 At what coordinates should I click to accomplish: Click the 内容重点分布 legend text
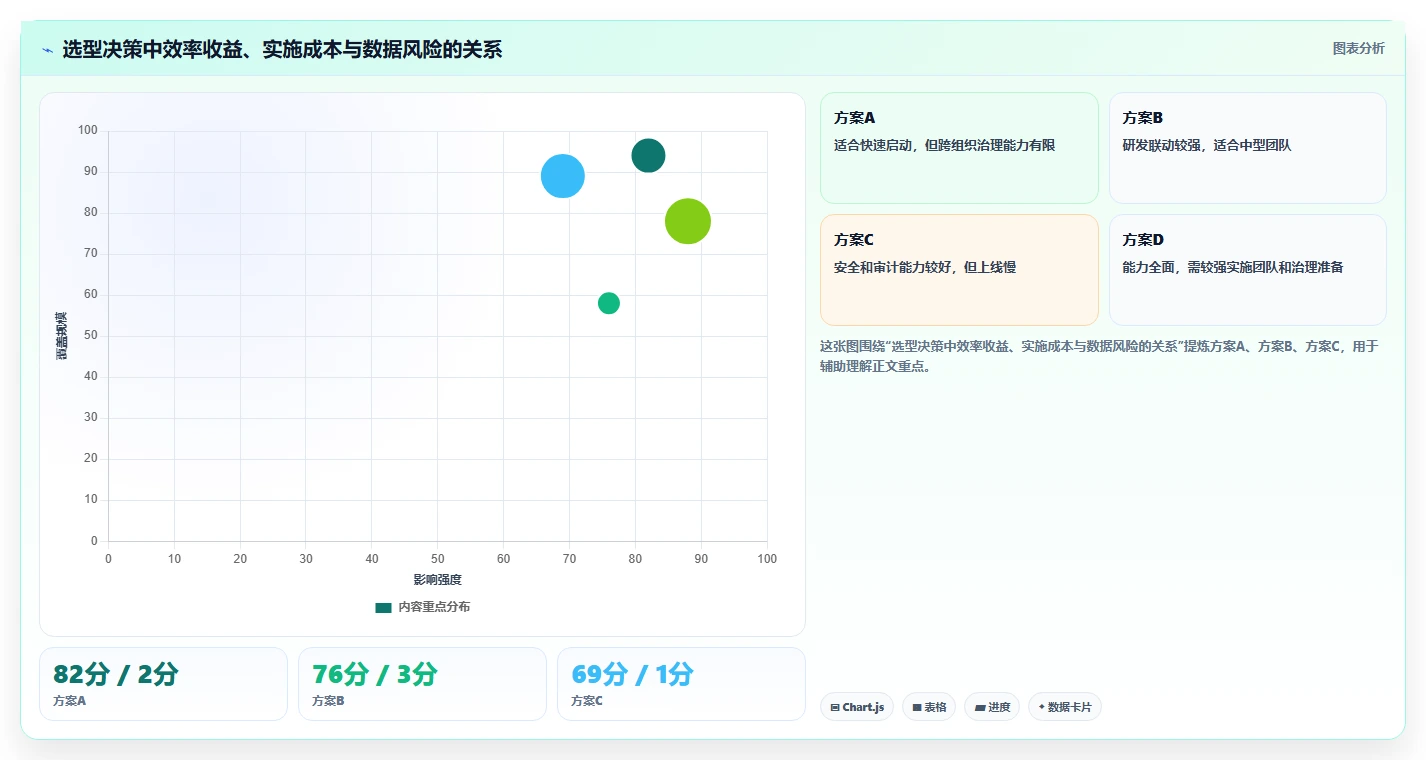(x=434, y=607)
